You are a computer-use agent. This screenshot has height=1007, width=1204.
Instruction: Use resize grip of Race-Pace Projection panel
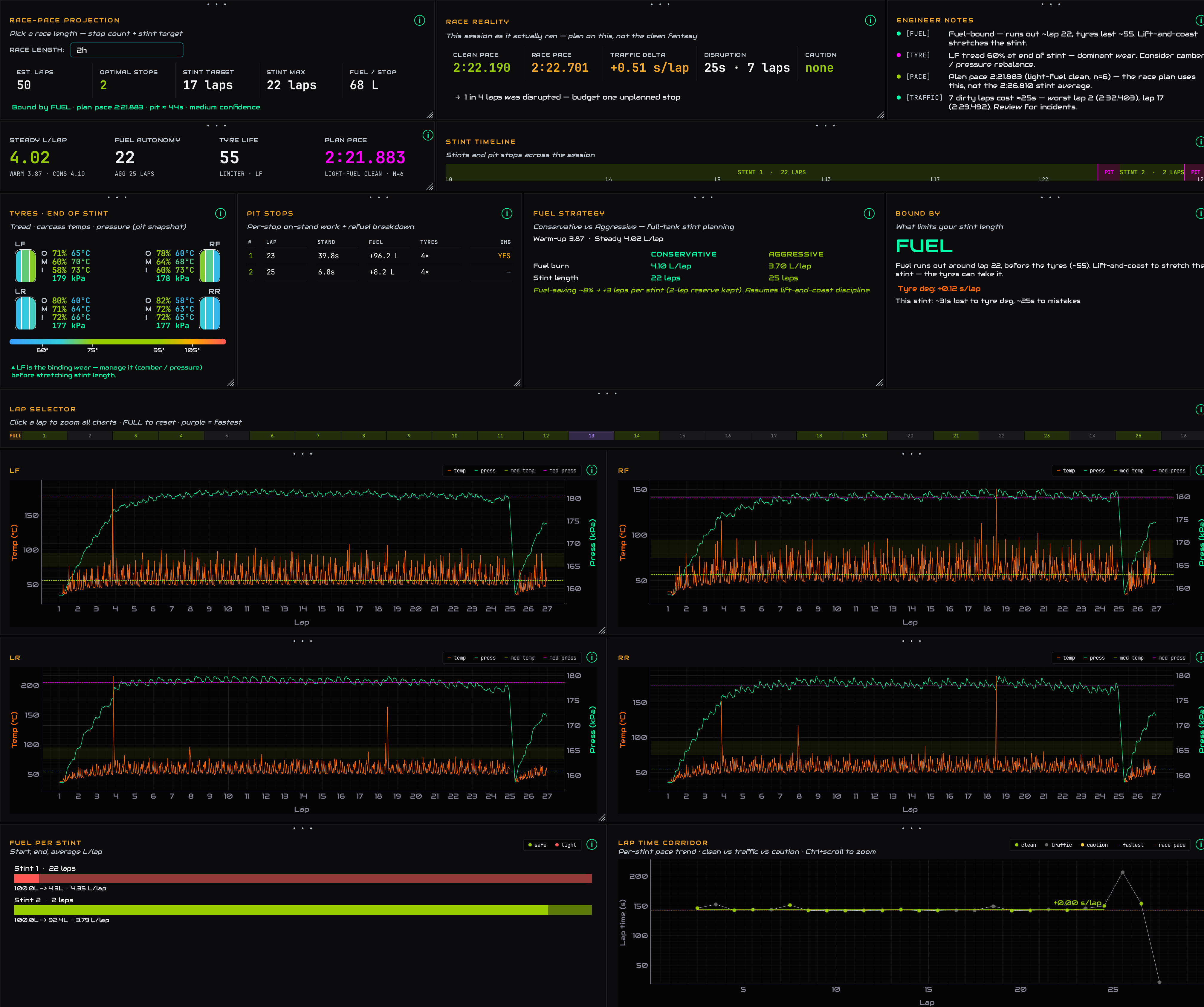click(x=430, y=115)
